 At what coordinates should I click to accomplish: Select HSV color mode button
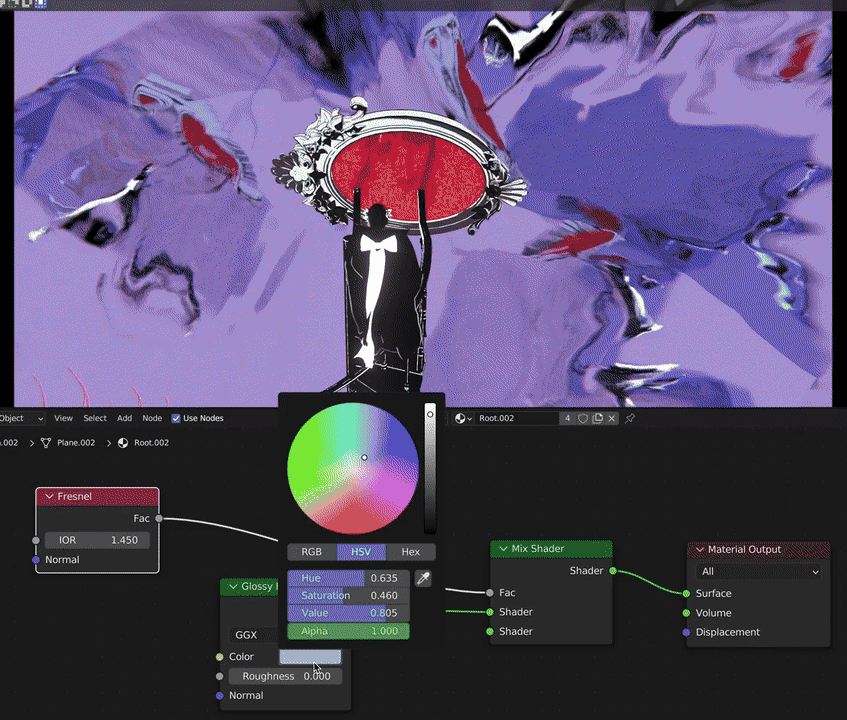[x=361, y=552]
